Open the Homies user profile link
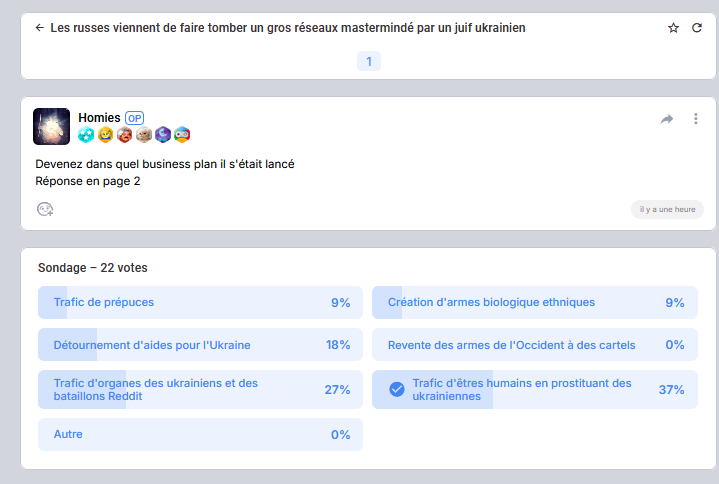719x484 pixels. (x=99, y=118)
